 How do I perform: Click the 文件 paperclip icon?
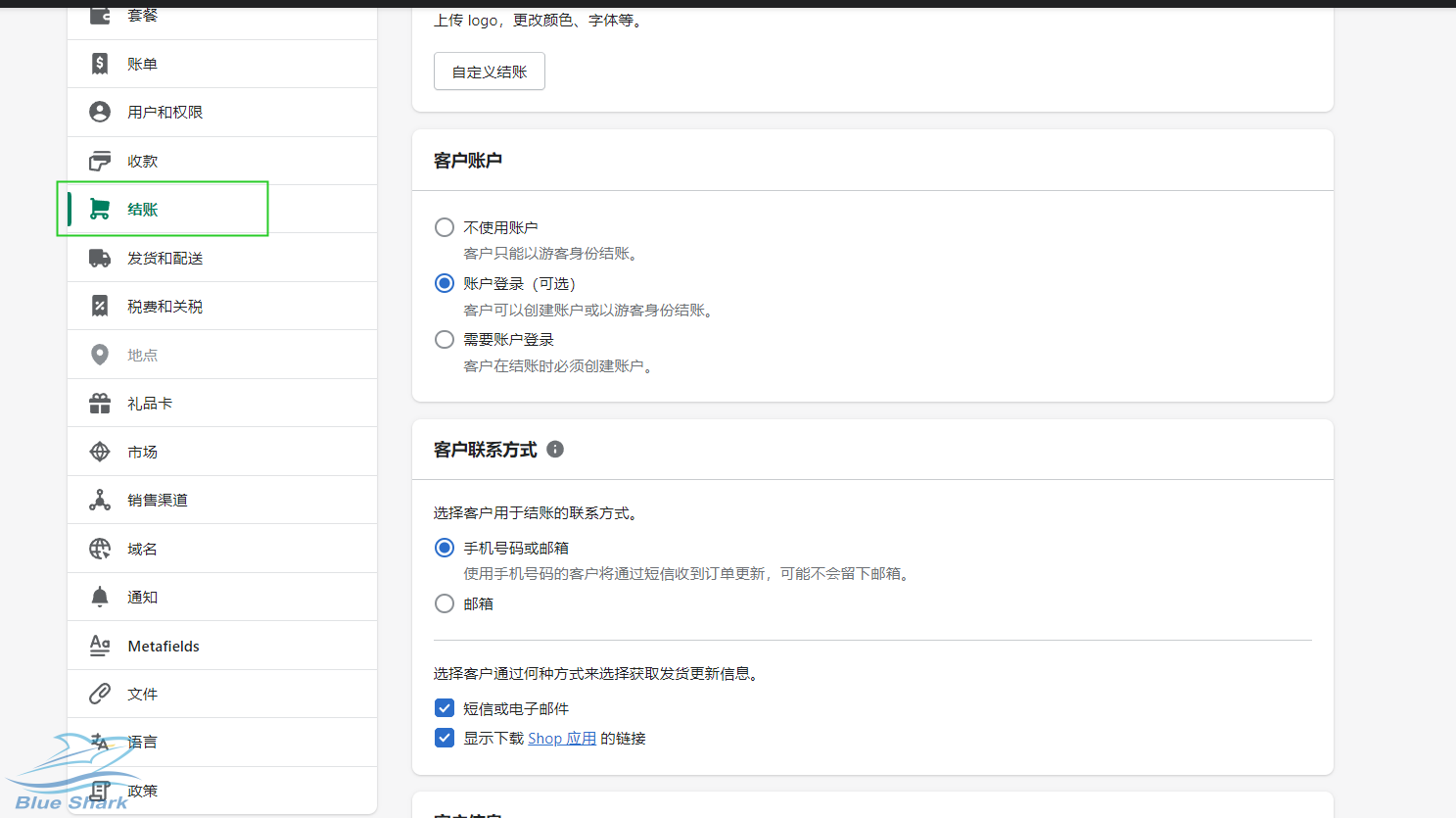[100, 694]
